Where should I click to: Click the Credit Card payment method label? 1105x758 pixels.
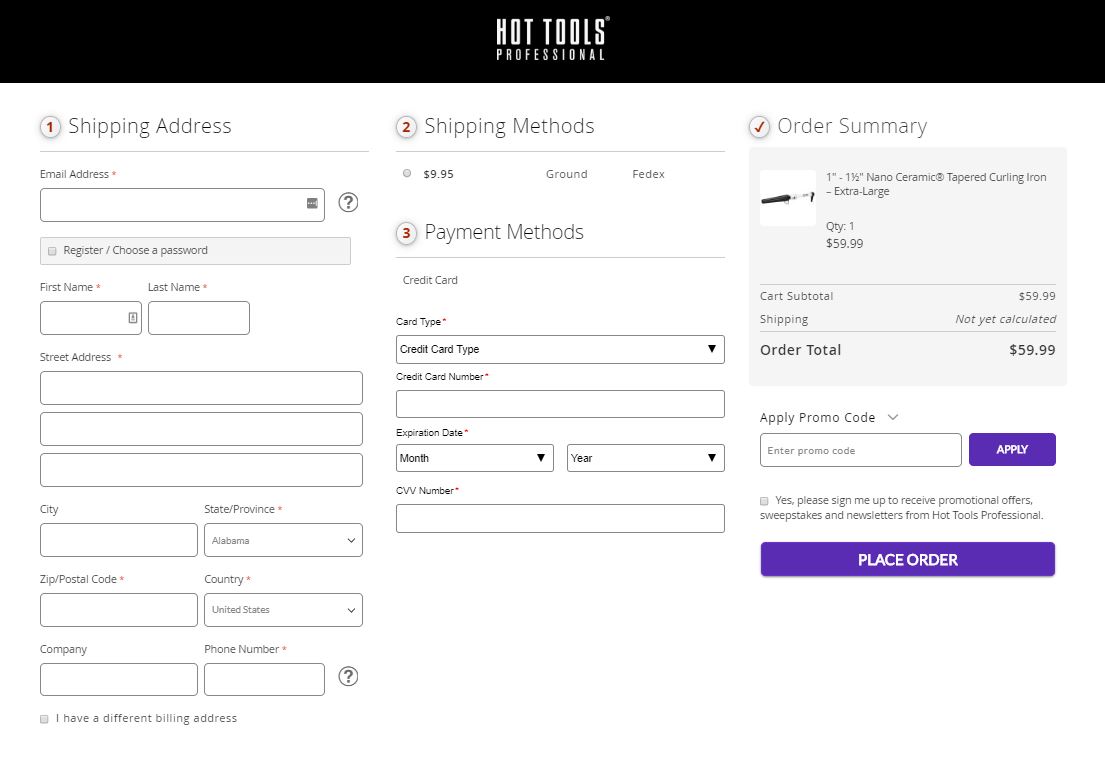(x=430, y=280)
